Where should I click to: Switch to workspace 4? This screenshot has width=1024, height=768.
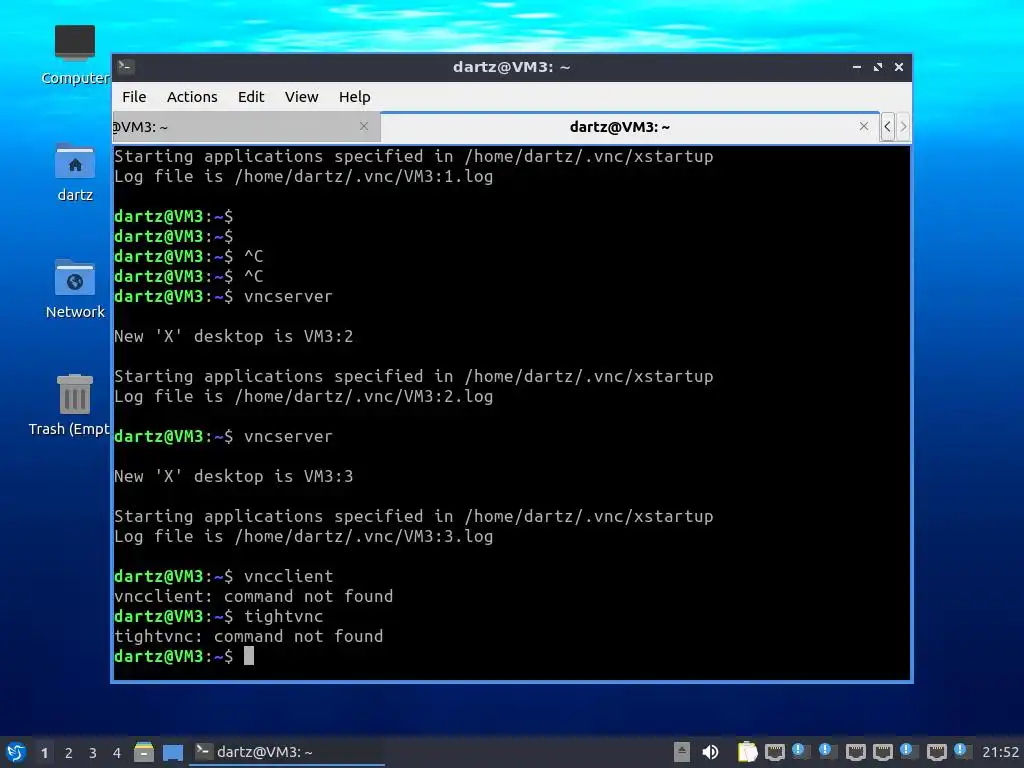click(117, 753)
